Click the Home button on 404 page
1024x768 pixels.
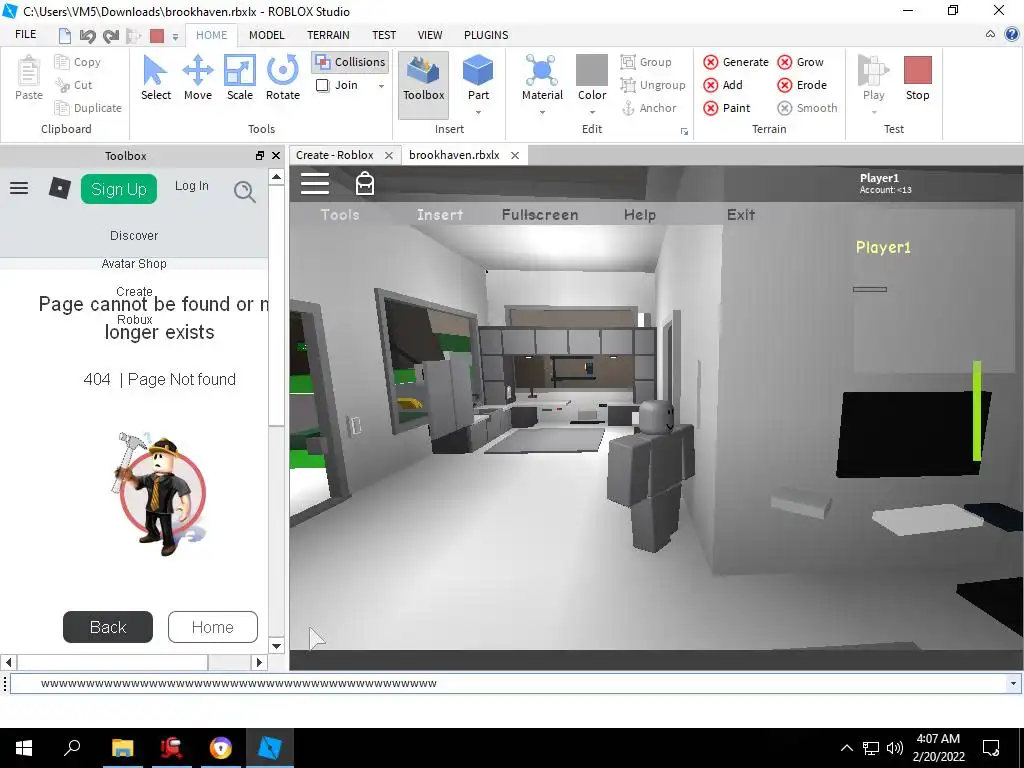coord(213,627)
